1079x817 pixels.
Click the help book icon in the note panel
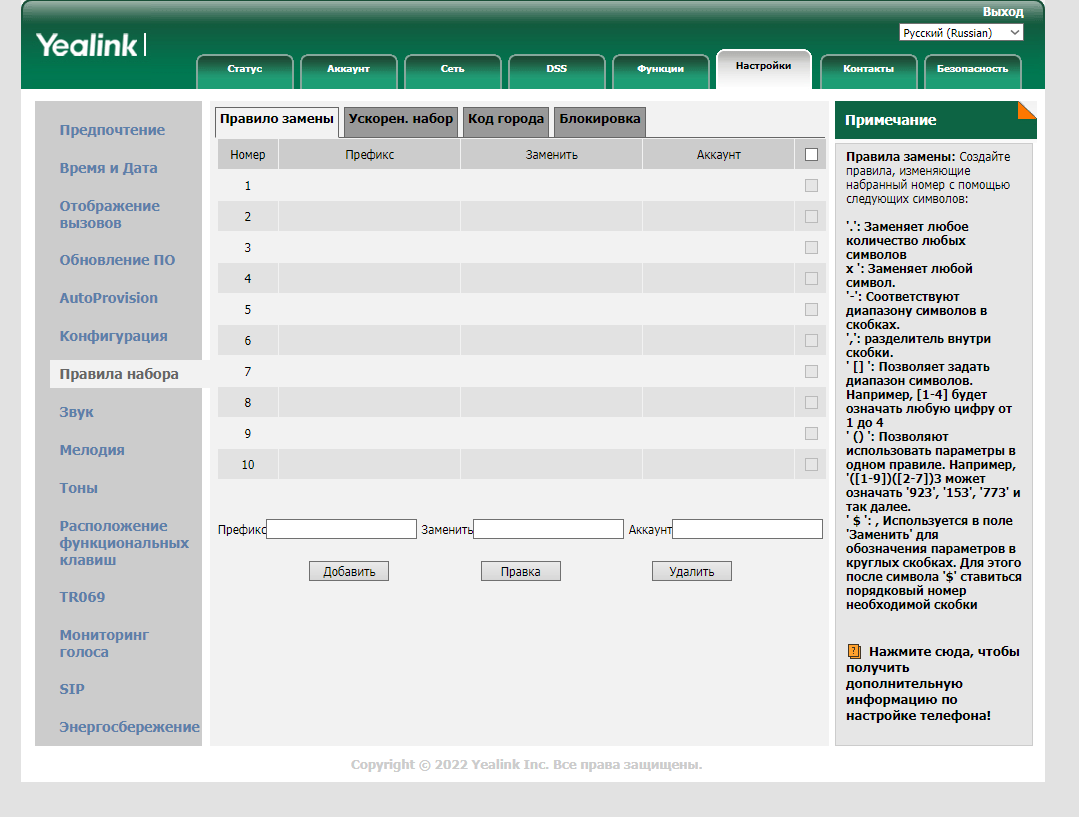point(854,651)
